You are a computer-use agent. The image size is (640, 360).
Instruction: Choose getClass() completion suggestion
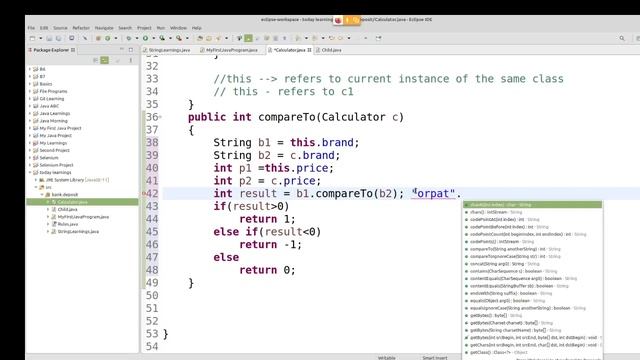pos(532,352)
